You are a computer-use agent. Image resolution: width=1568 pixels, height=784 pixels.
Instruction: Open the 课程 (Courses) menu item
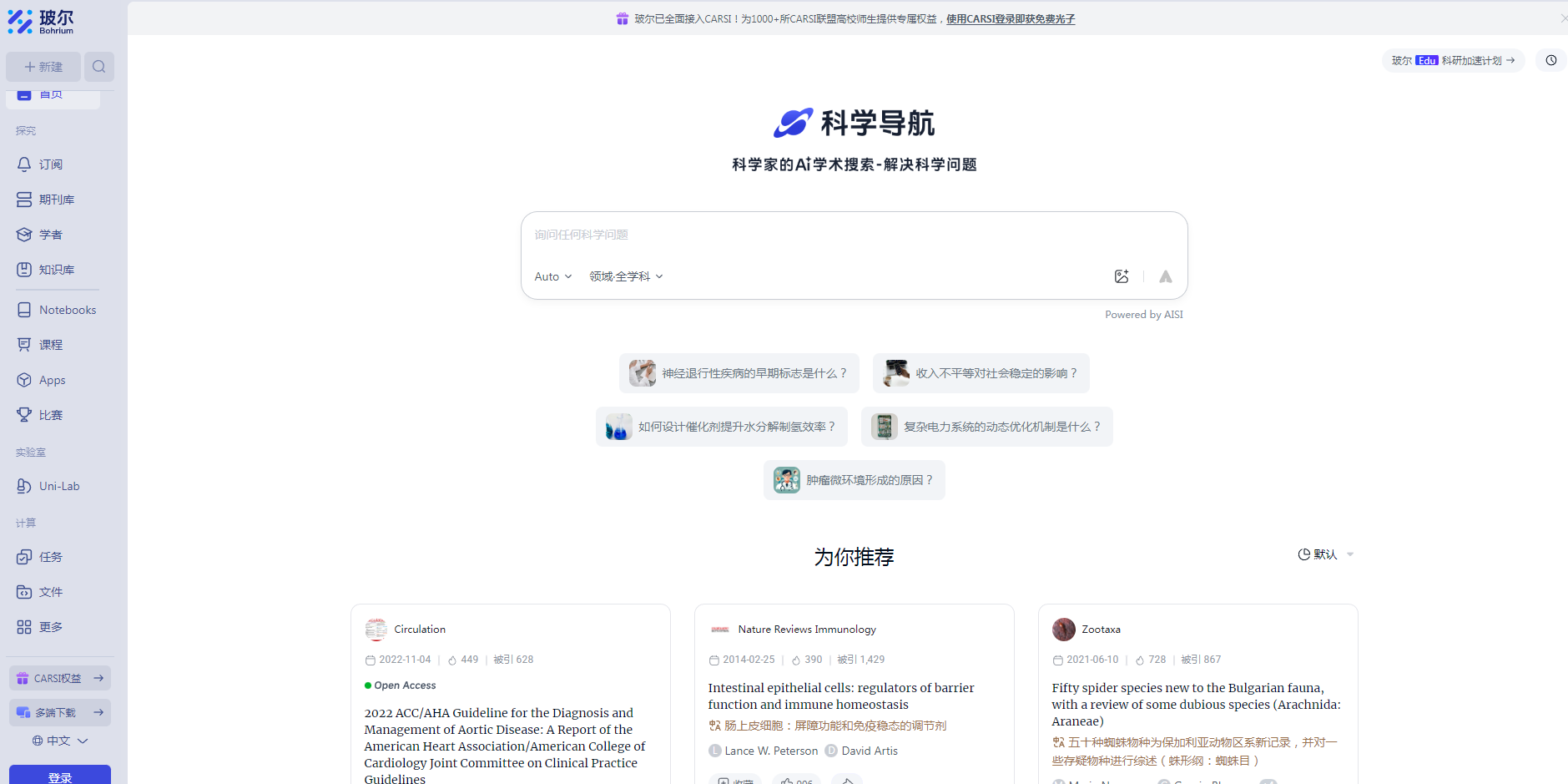pos(25,344)
